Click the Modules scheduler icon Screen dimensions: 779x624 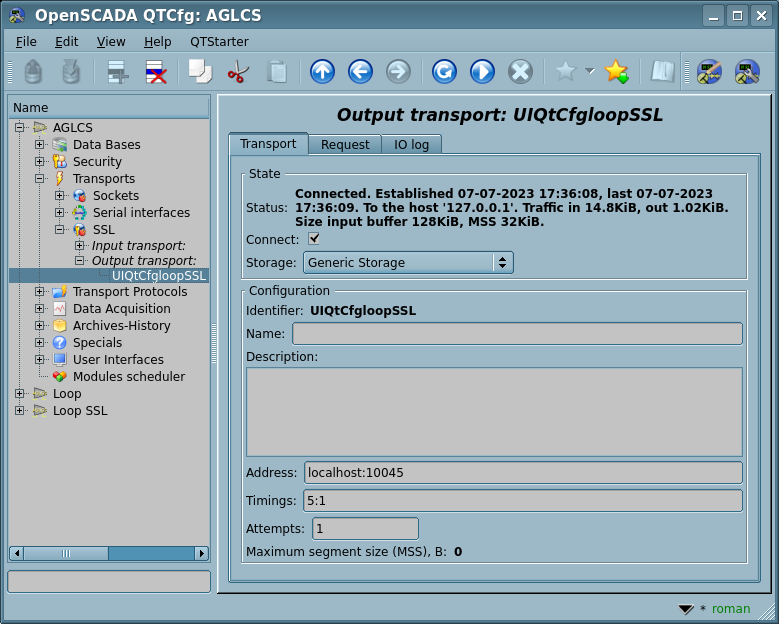click(x=60, y=377)
